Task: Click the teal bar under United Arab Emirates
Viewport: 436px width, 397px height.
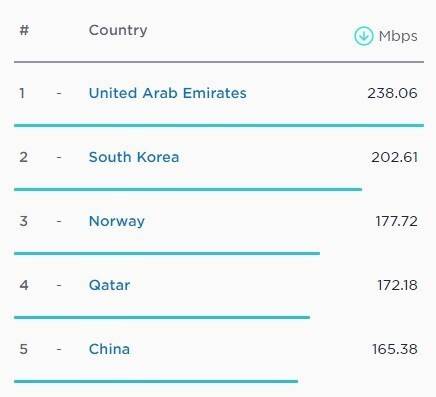Action: (219, 125)
